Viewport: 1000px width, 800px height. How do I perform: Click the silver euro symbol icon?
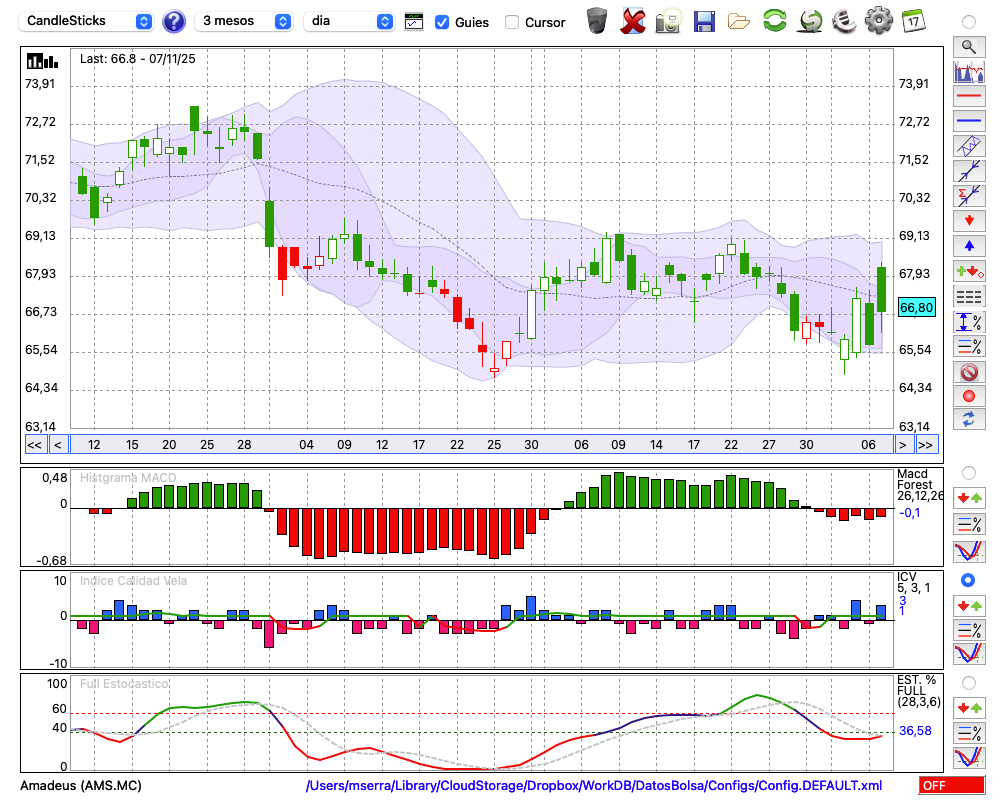(x=844, y=21)
